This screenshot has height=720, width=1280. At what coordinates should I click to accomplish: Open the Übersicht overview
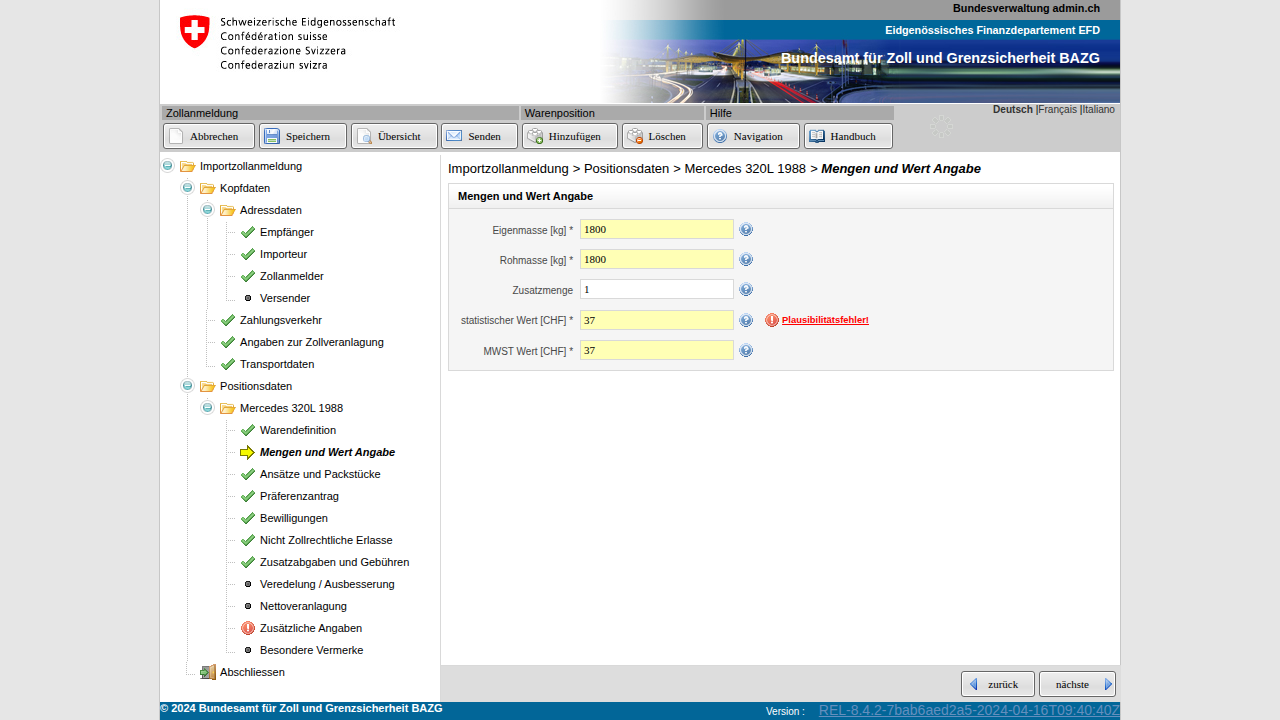pyautogui.click(x=394, y=136)
